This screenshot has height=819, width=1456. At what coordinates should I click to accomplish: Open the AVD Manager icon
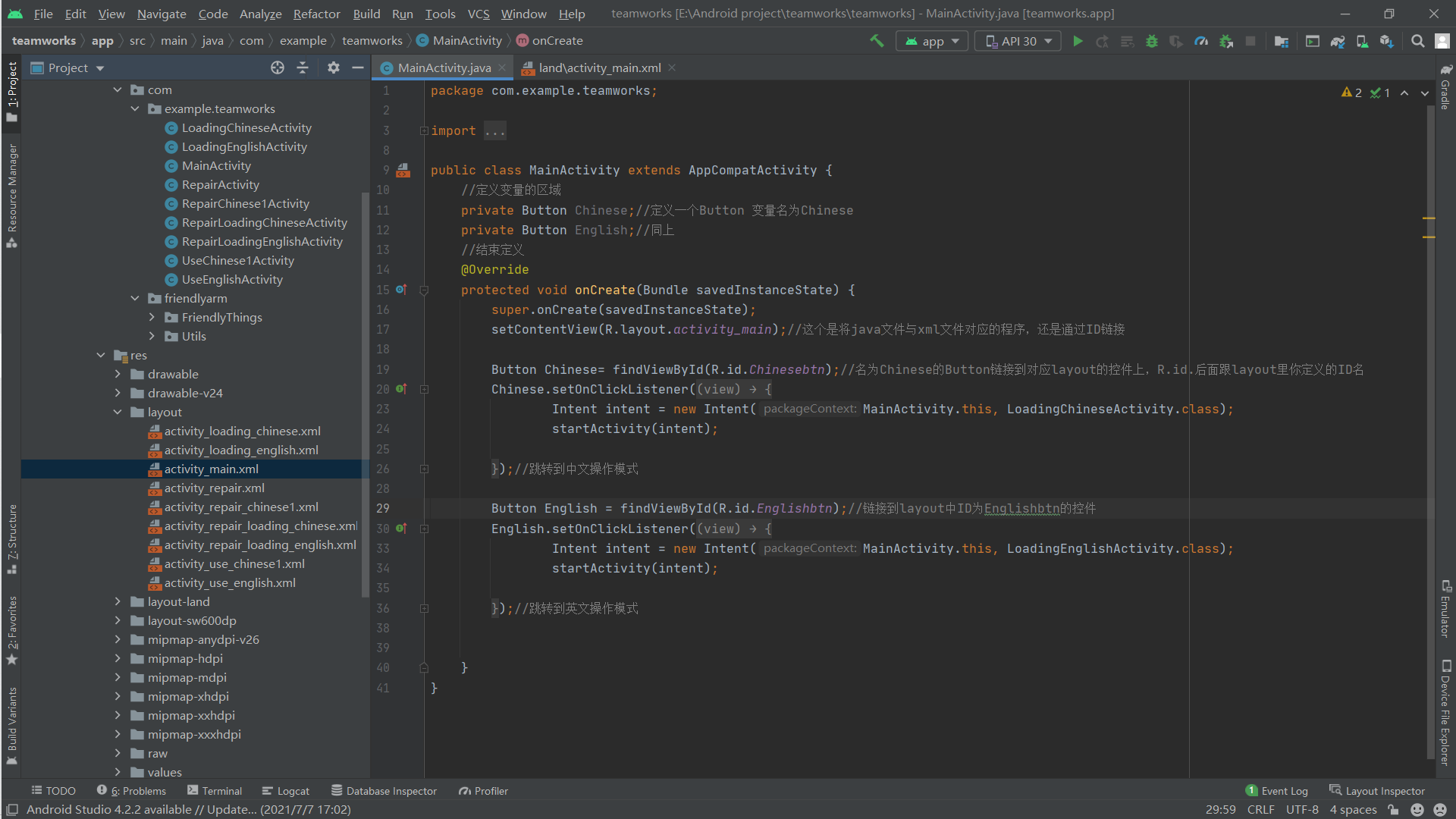(1362, 41)
